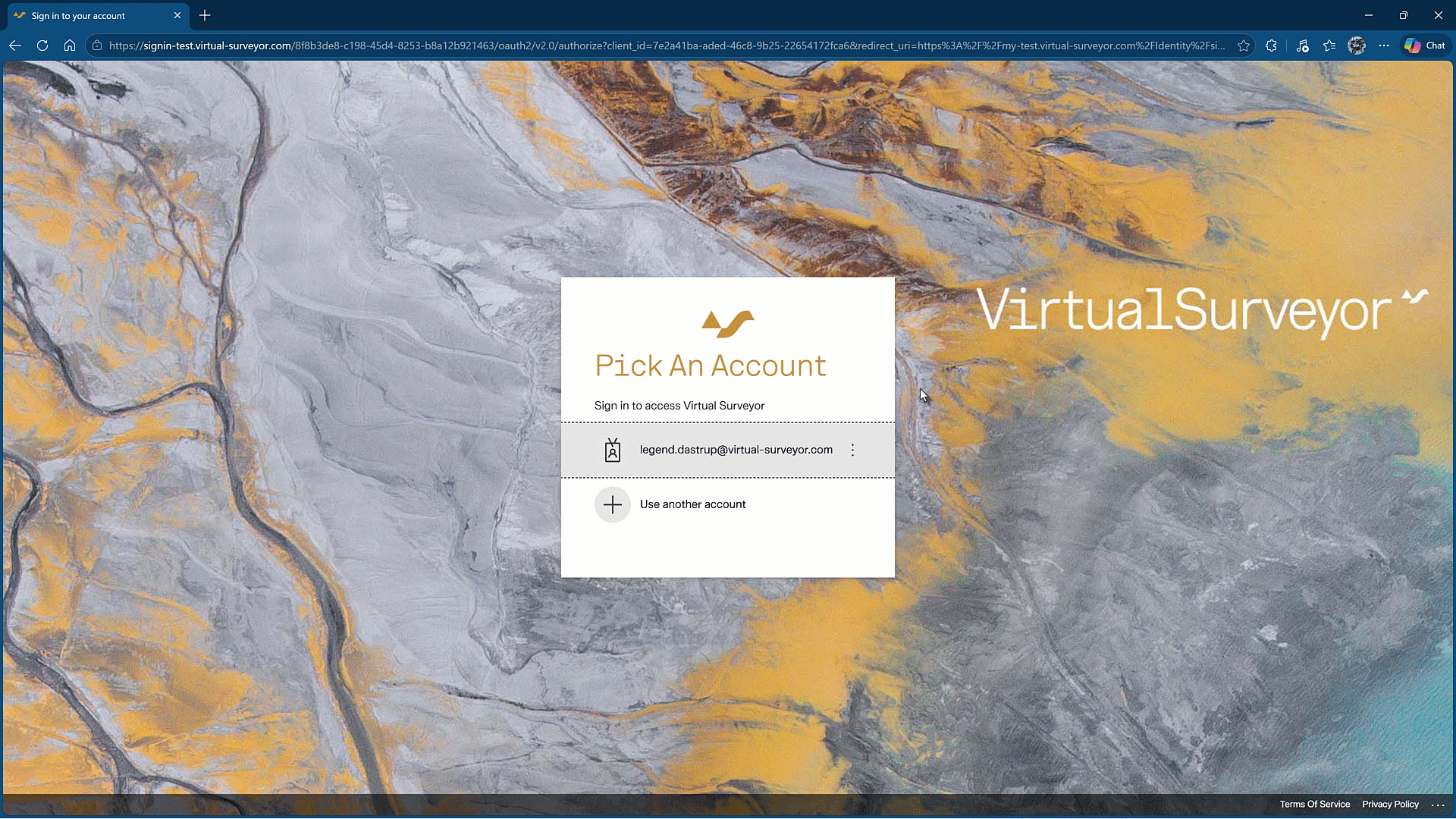Viewport: 1456px width, 819px height.
Task: Open the browser extensions menu
Action: (1272, 45)
